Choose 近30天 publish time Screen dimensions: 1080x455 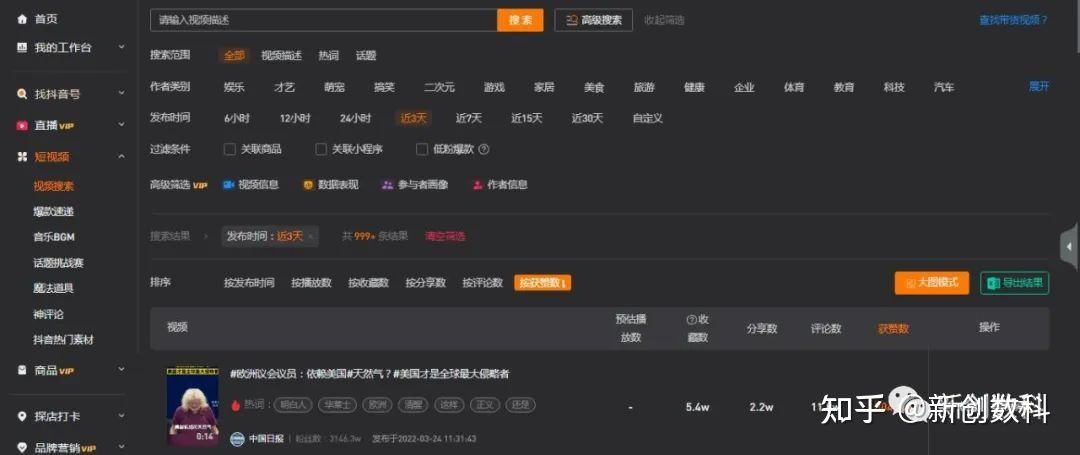click(587, 118)
